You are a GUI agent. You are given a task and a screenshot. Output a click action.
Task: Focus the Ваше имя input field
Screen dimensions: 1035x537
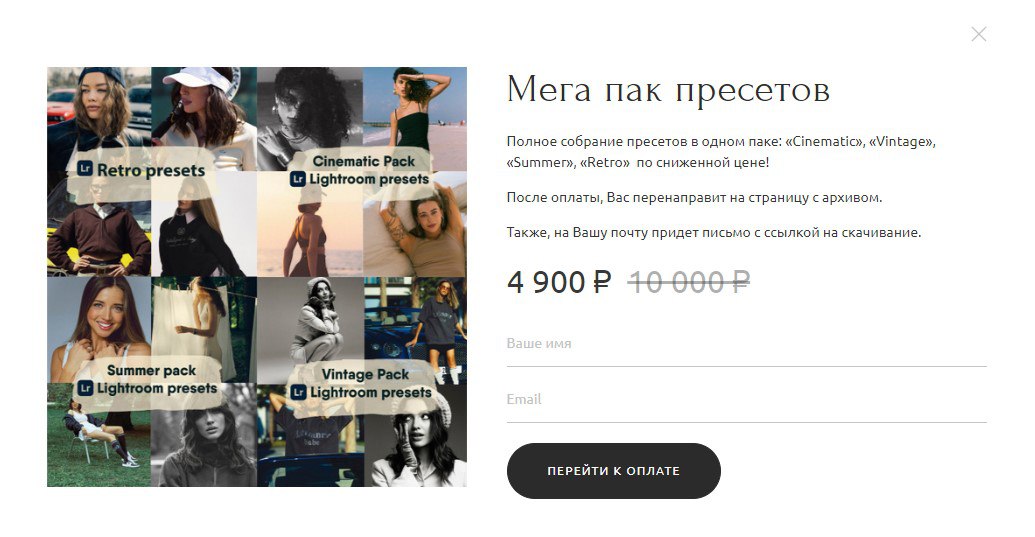[x=747, y=344]
